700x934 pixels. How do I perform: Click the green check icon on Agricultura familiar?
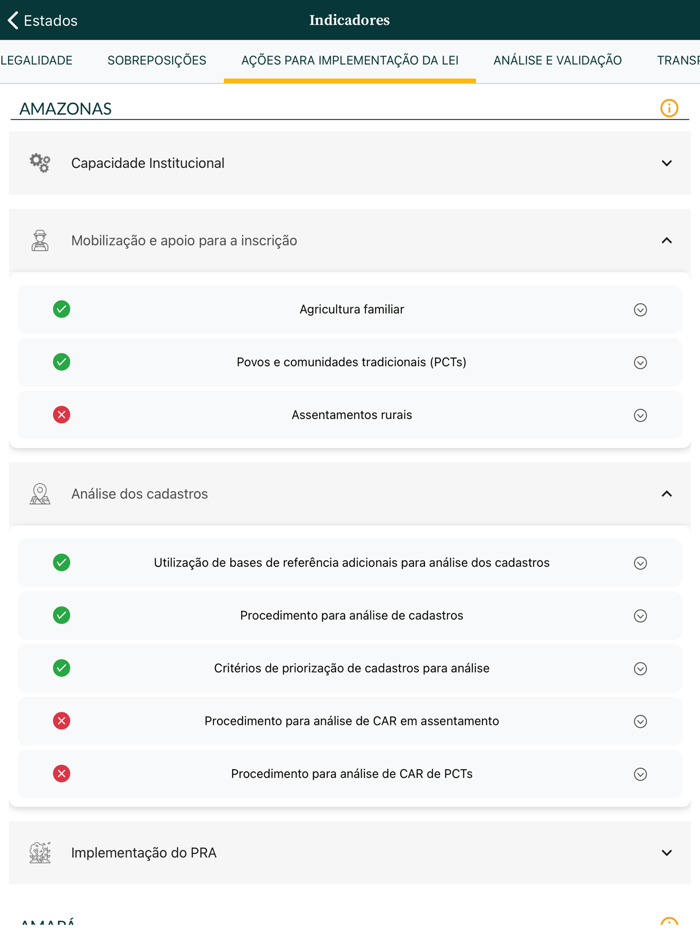(x=61, y=309)
